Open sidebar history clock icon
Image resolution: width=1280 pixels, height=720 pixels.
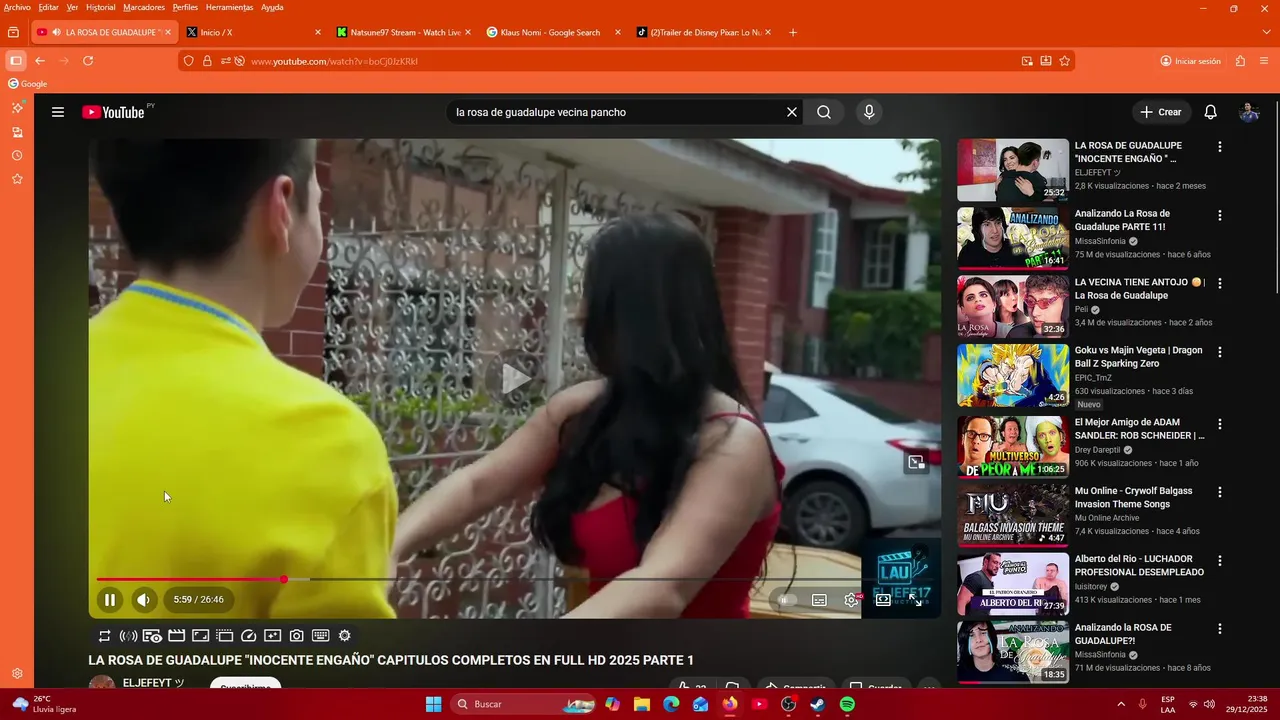tap(17, 156)
